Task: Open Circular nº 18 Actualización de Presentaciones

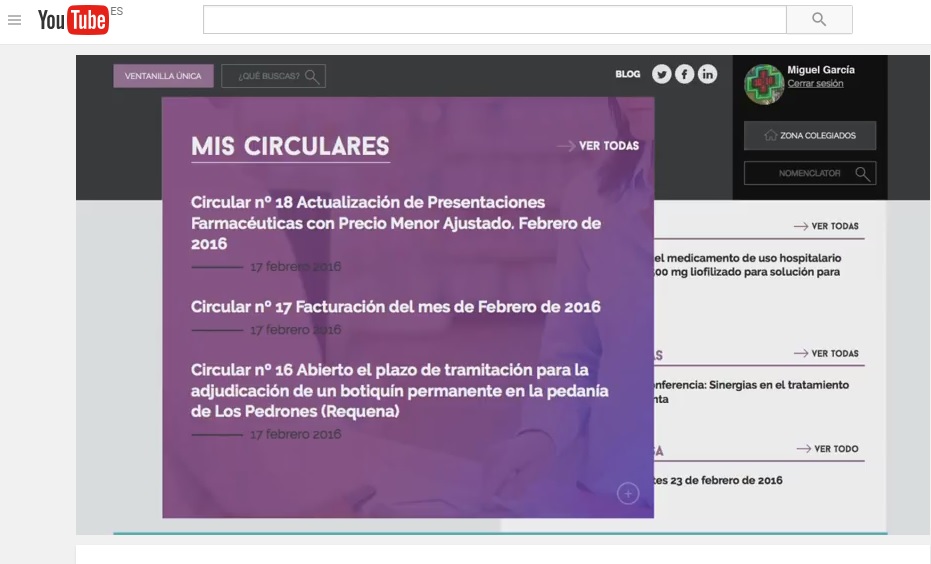Action: (x=396, y=223)
